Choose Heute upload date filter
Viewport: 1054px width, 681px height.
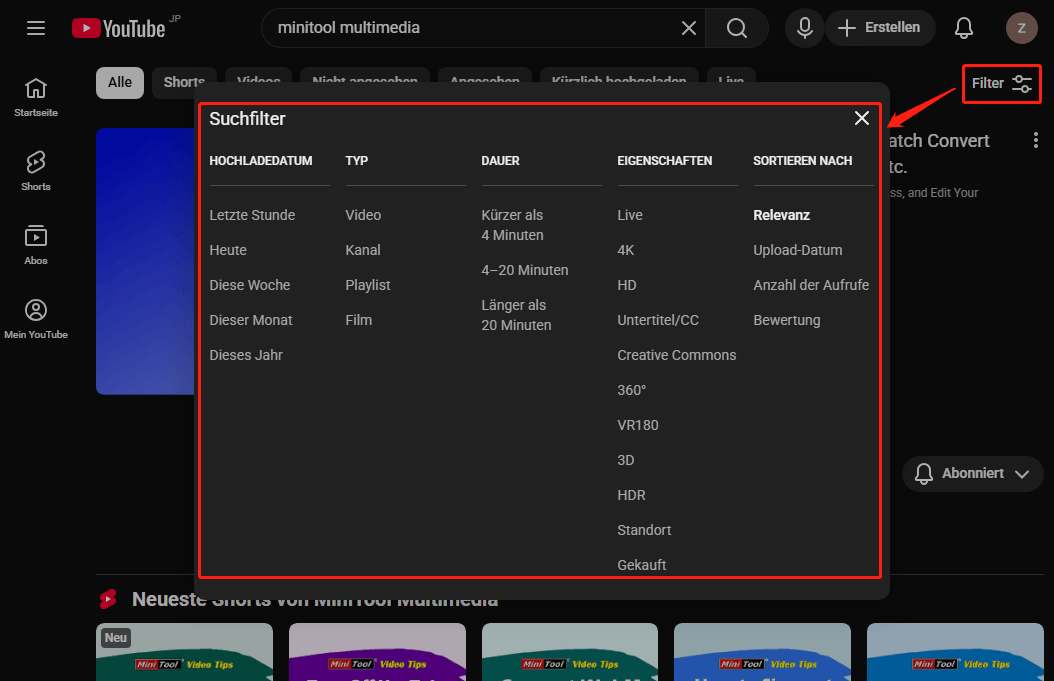(228, 250)
